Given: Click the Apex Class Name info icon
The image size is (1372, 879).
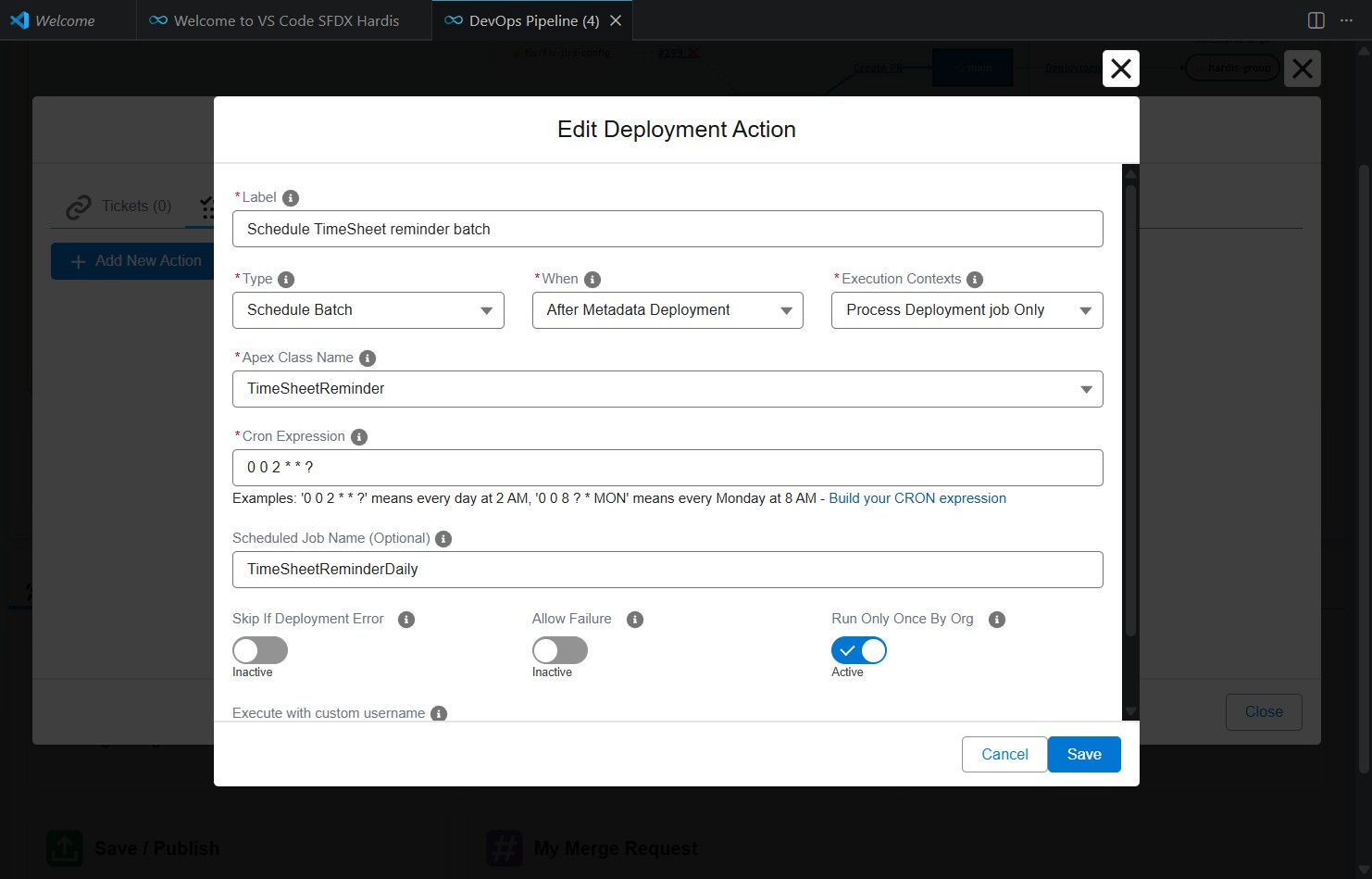Looking at the screenshot, I should tap(368, 358).
